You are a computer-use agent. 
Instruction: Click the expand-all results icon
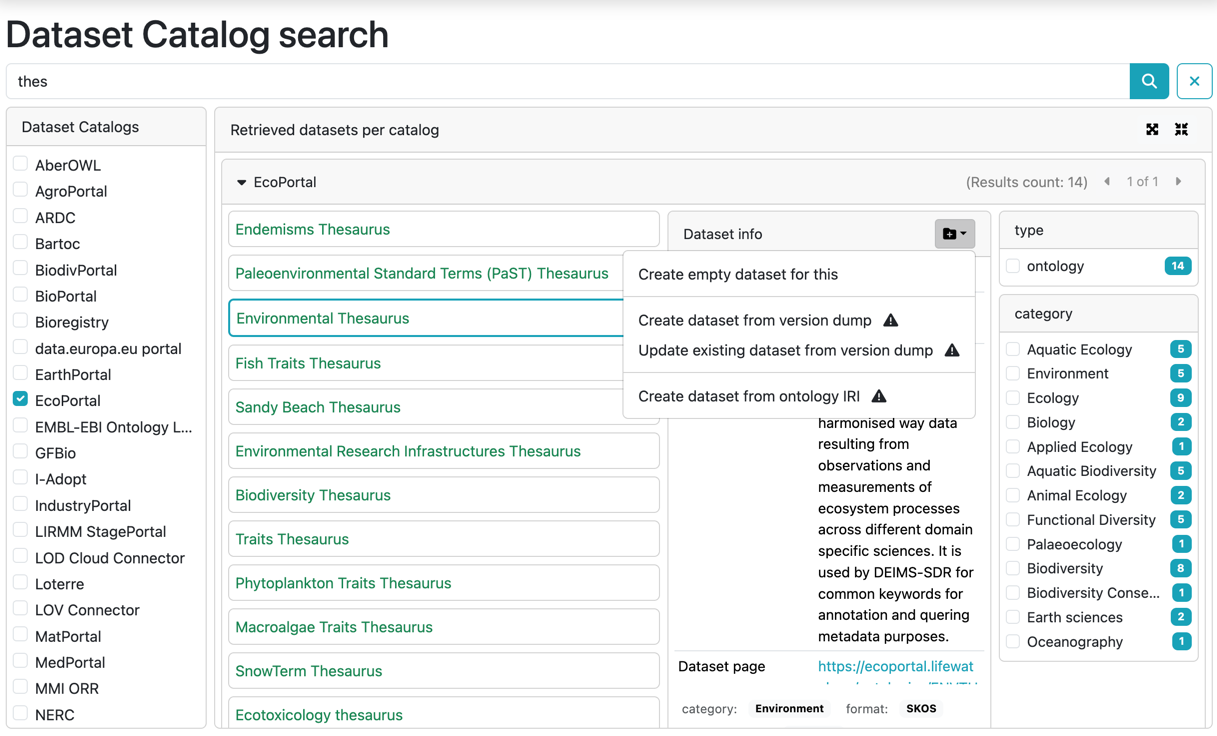1152,129
